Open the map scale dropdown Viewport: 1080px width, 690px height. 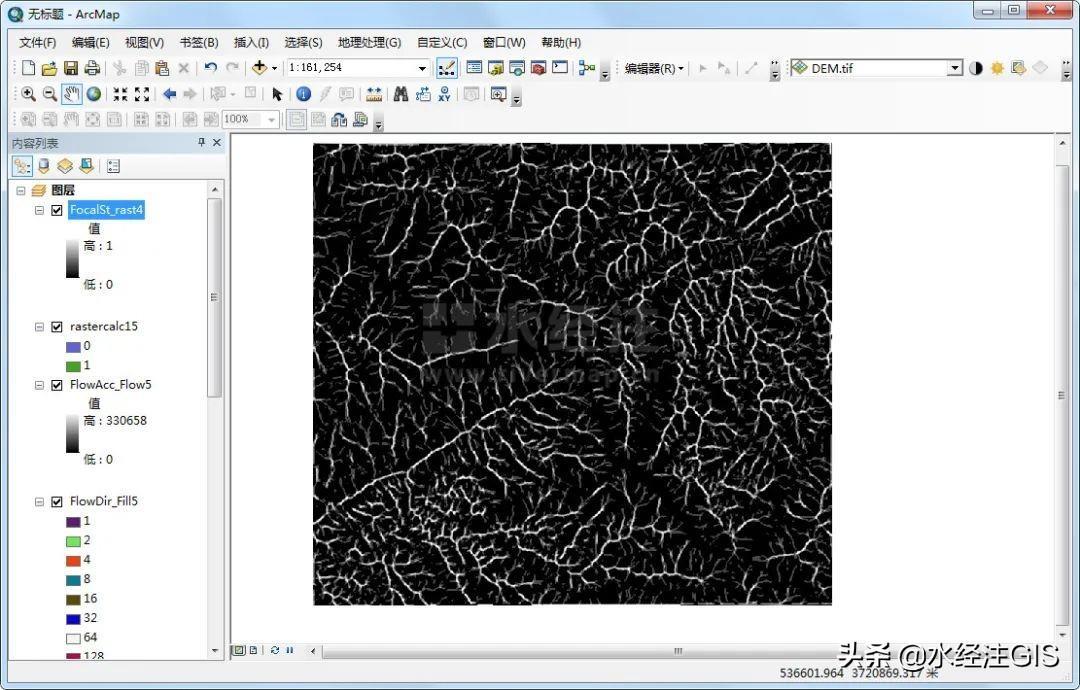(422, 68)
